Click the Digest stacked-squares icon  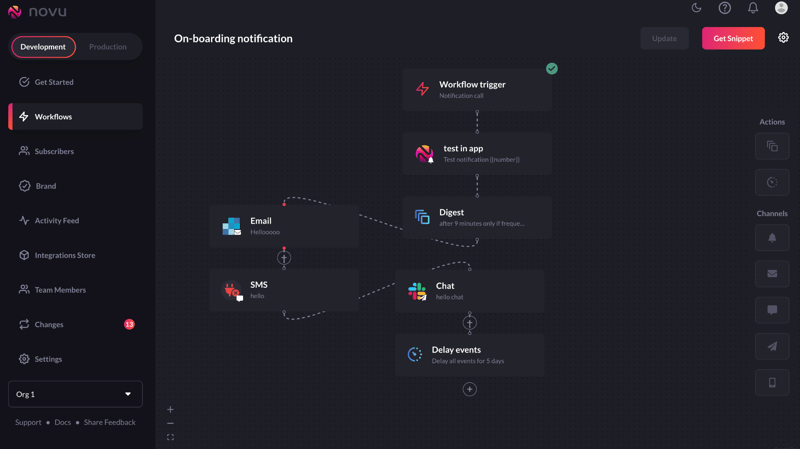point(422,217)
